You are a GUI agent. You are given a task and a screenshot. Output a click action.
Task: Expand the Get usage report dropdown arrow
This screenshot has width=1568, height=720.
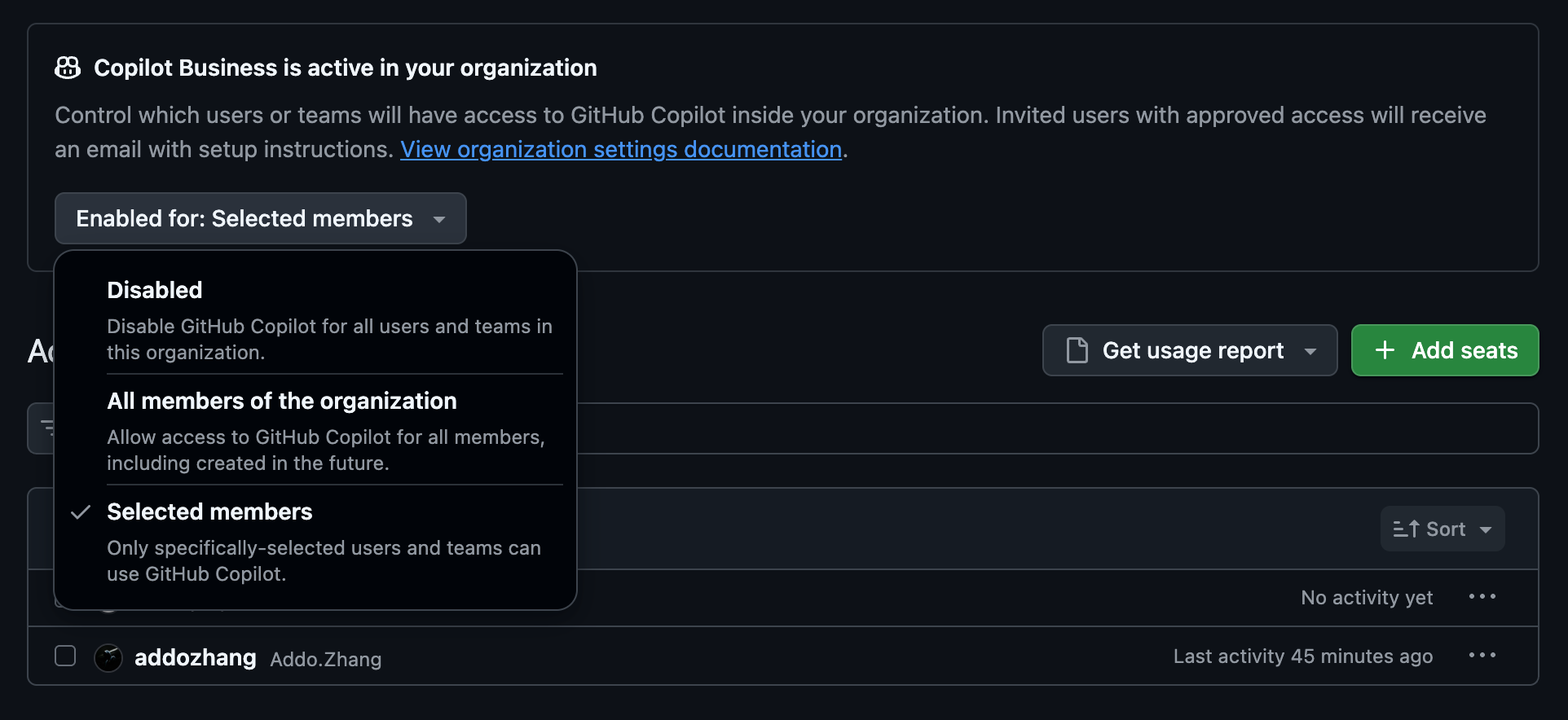coord(1310,351)
